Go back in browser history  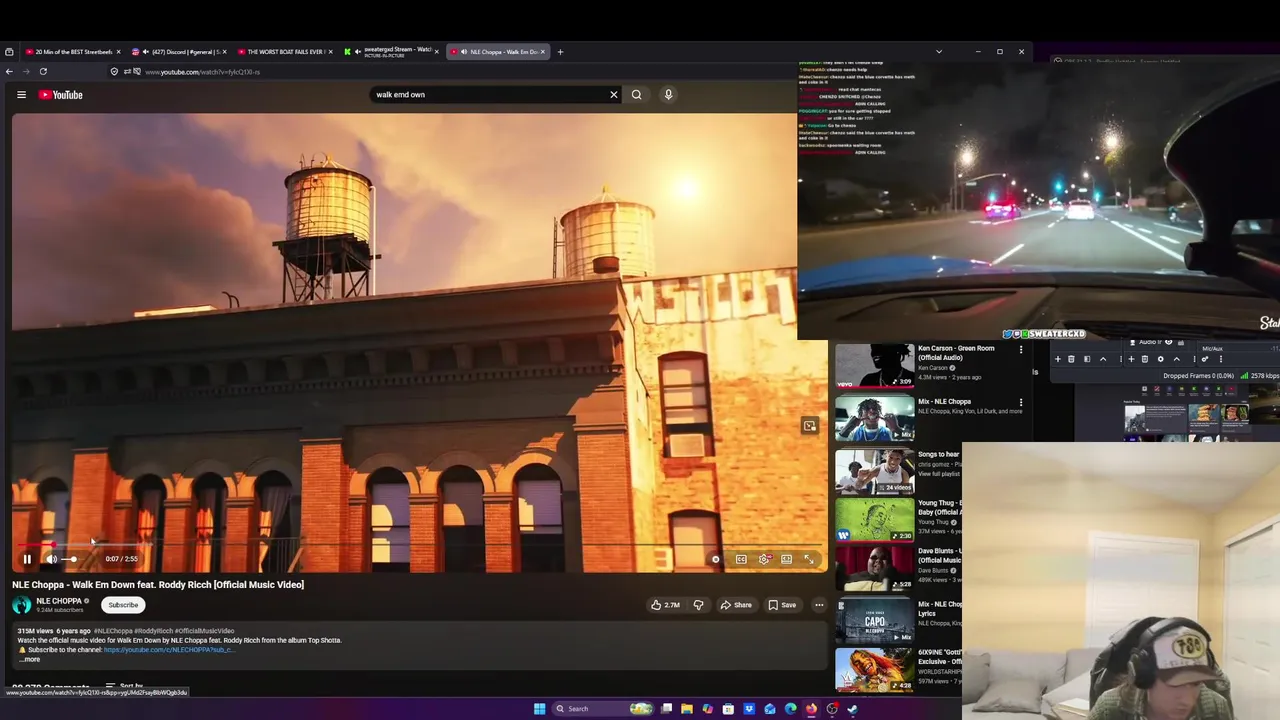[x=9, y=72]
